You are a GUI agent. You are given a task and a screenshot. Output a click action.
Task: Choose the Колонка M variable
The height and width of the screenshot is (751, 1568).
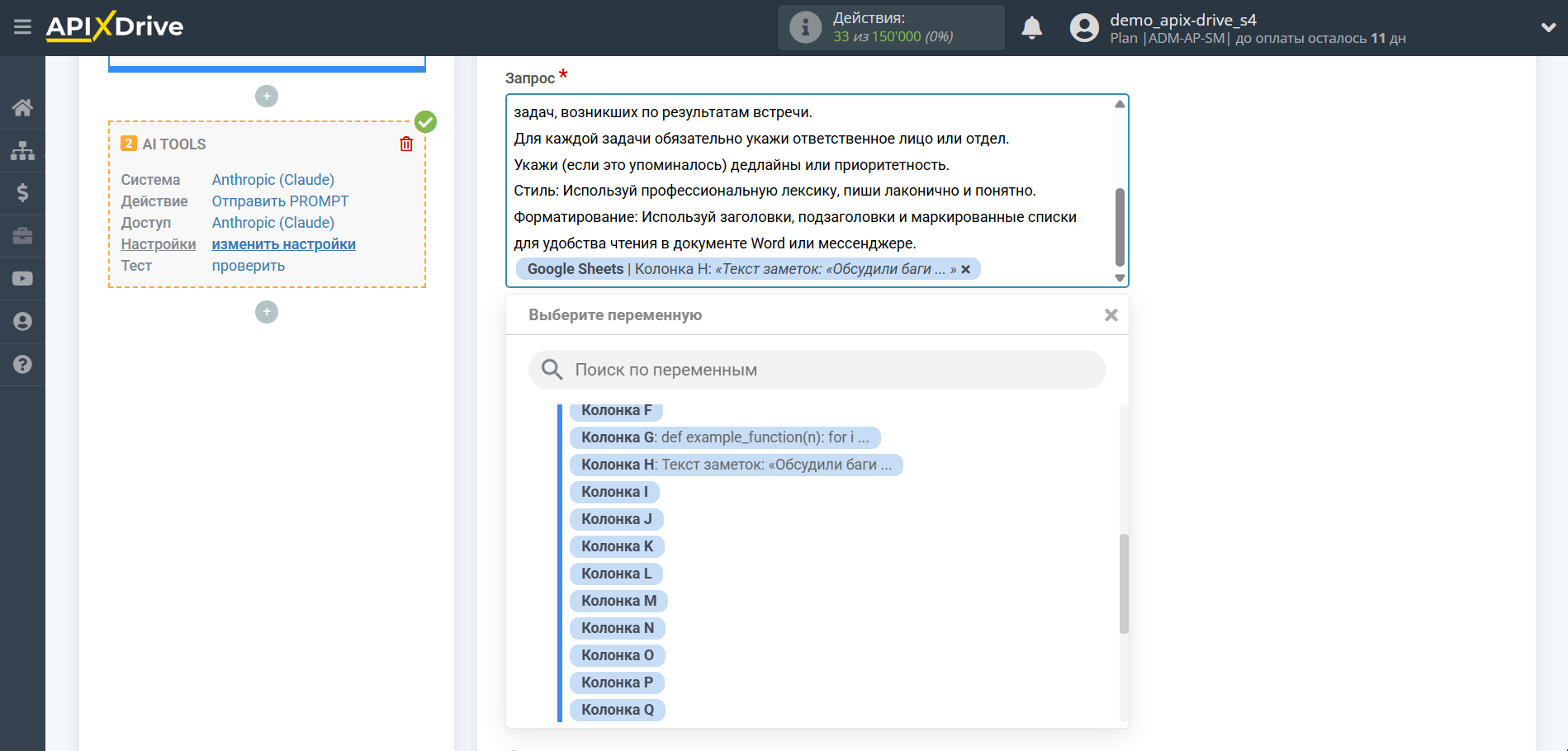[618, 601]
